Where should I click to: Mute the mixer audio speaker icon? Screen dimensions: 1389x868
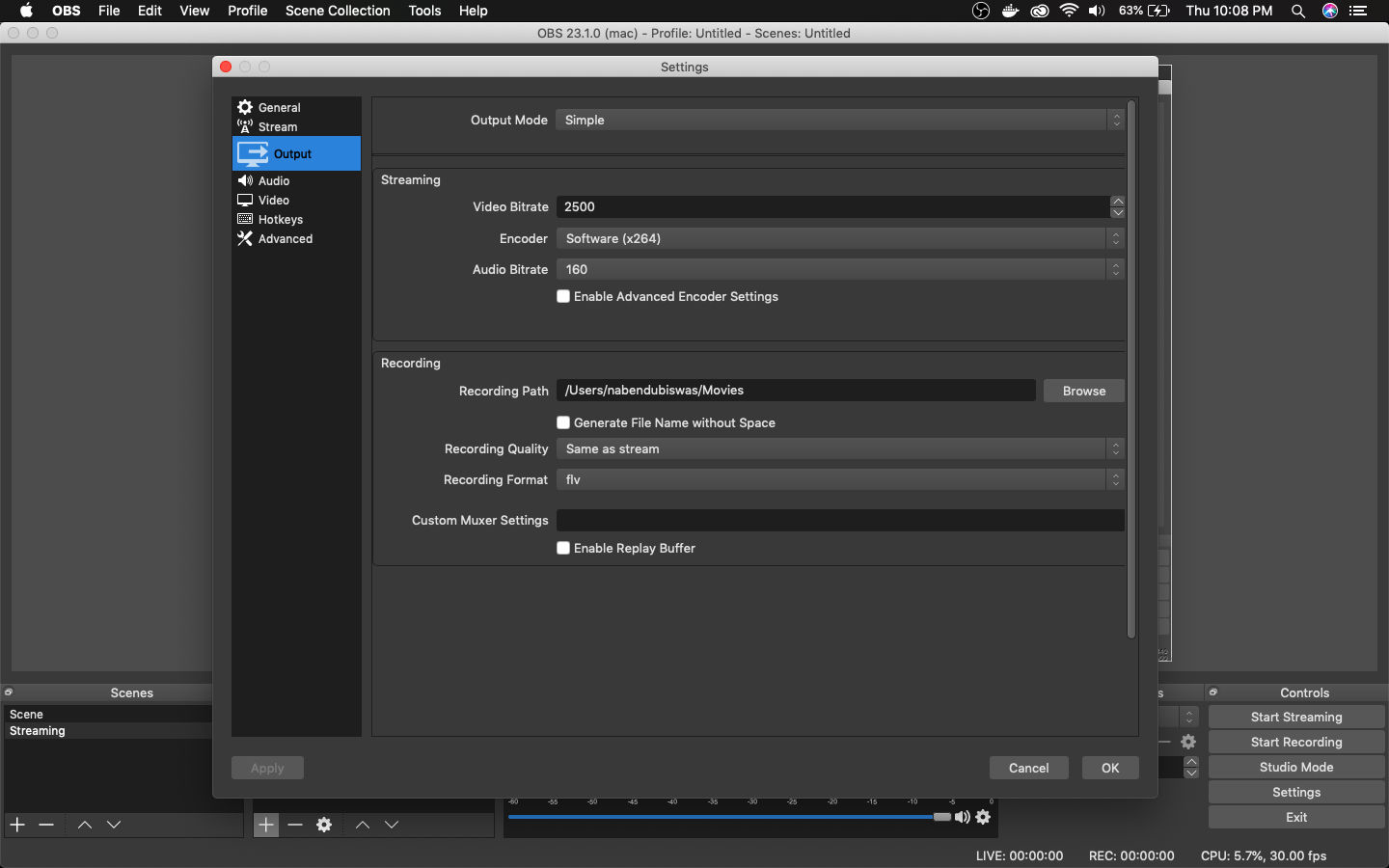tap(962, 817)
